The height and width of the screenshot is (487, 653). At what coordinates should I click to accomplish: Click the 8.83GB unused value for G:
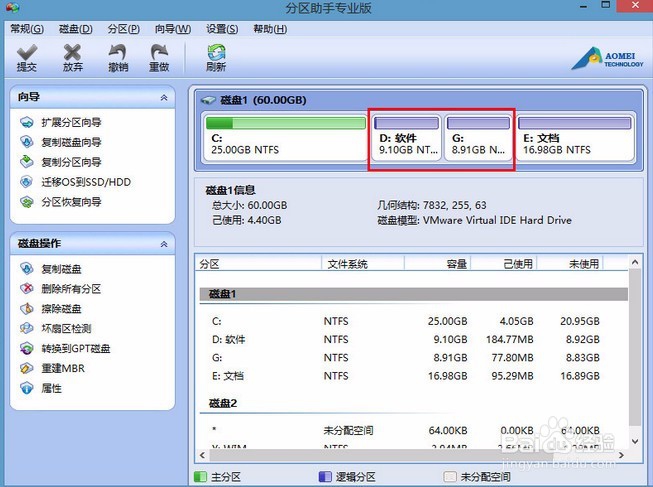click(582, 358)
